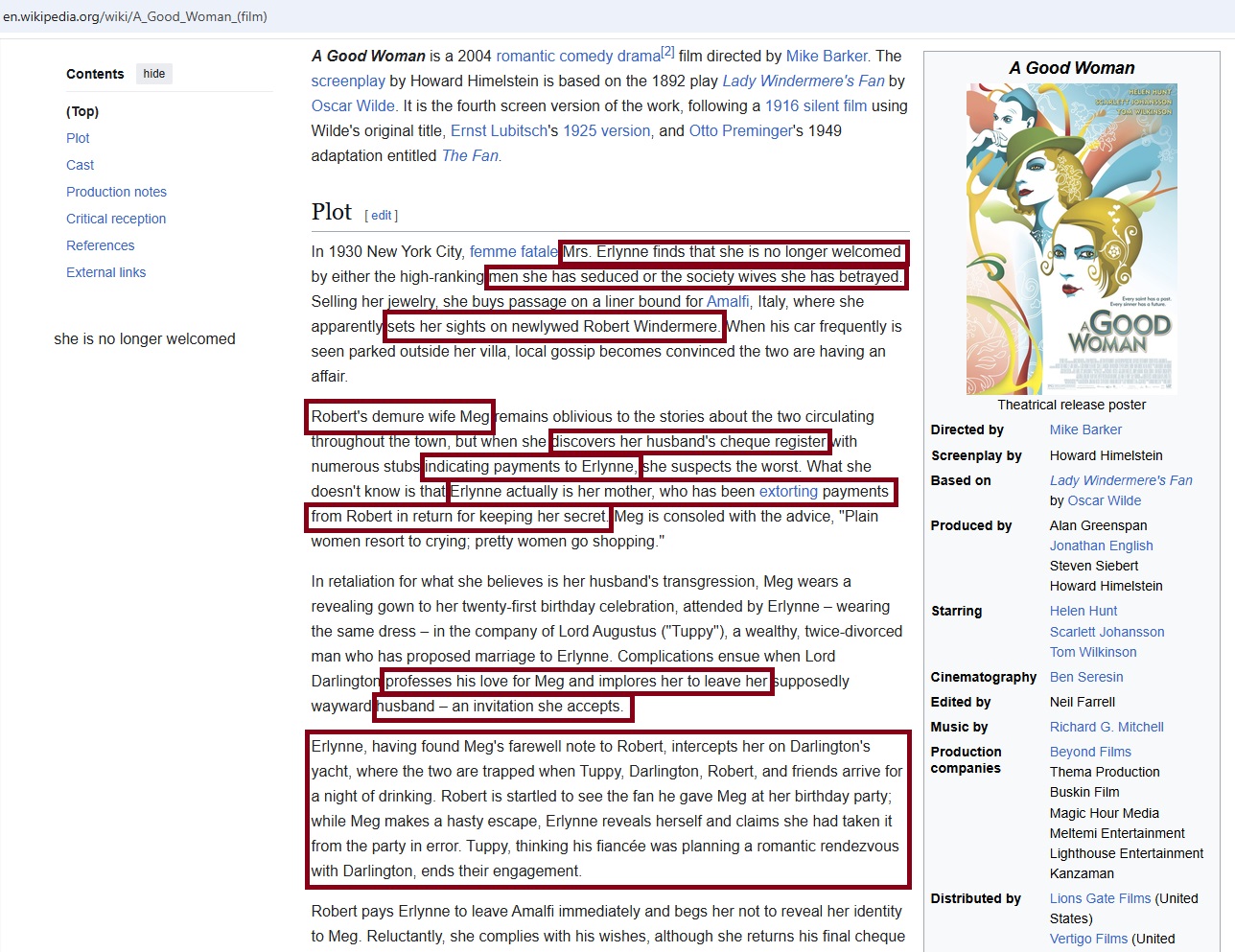Open the Tom Wilkinson link
Viewport: 1235px width, 952px height.
point(1093,652)
